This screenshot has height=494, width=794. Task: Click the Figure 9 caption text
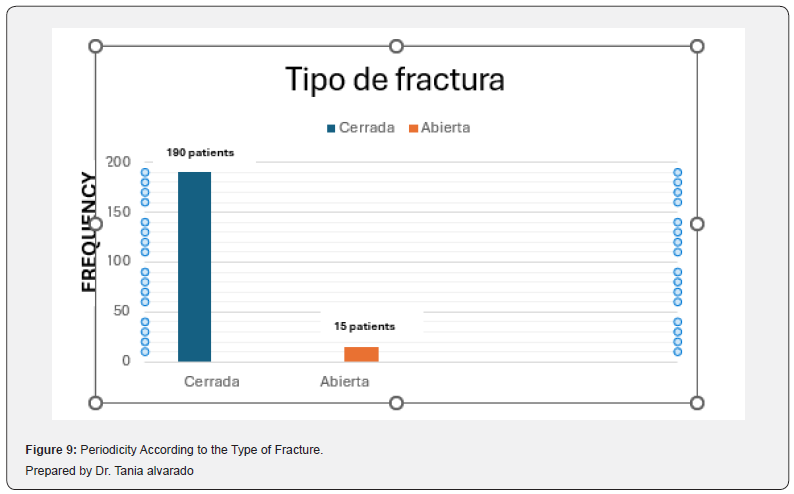pyautogui.click(x=174, y=449)
